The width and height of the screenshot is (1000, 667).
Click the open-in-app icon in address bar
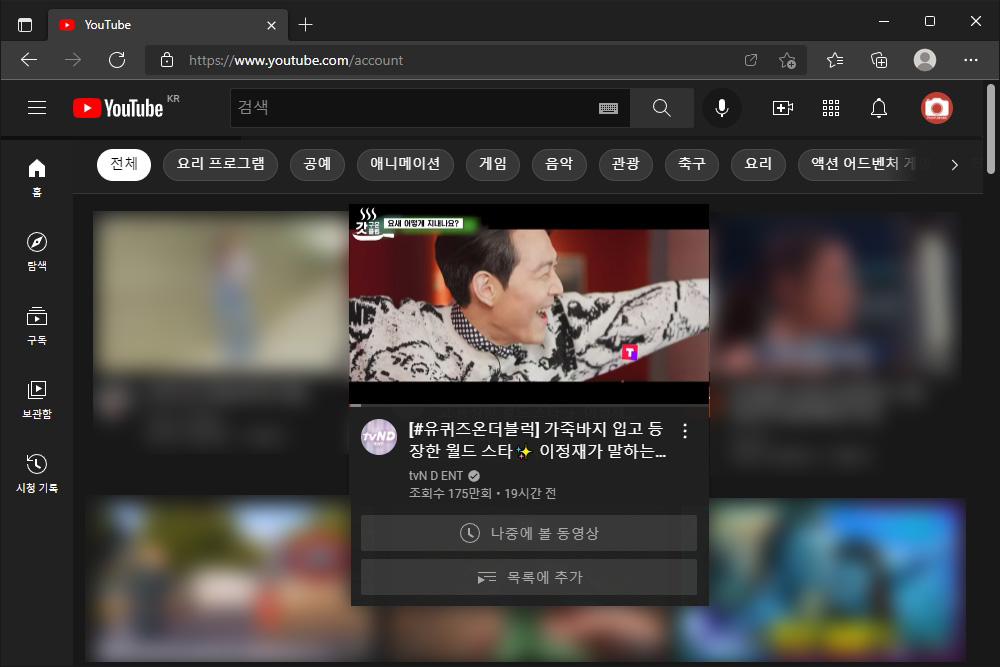(751, 60)
